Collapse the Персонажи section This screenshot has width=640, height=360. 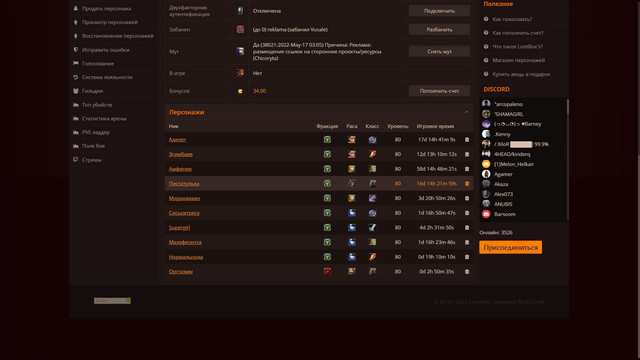(x=467, y=112)
